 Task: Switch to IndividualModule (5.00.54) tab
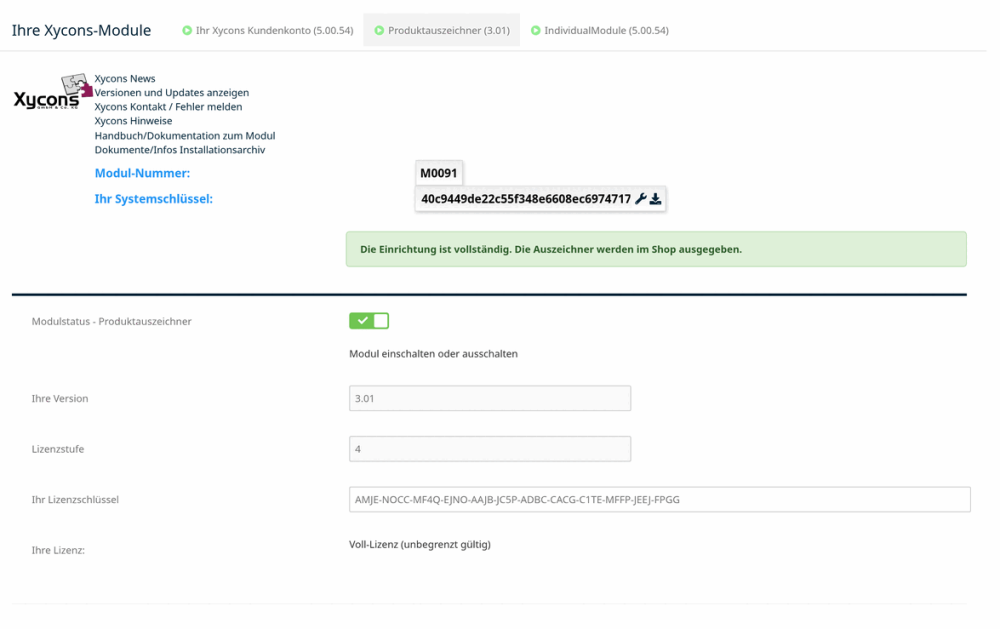click(600, 31)
